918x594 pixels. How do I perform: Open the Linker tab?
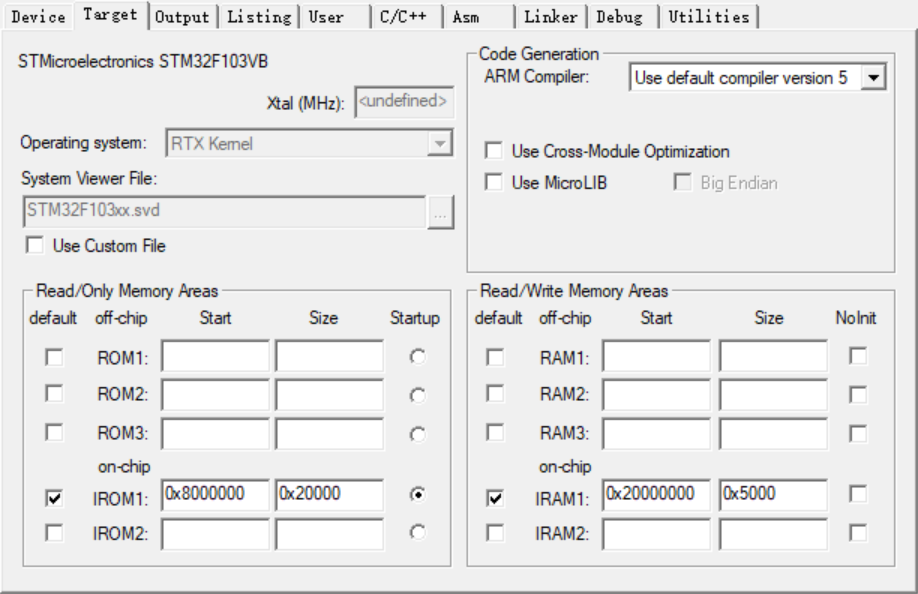coord(551,16)
